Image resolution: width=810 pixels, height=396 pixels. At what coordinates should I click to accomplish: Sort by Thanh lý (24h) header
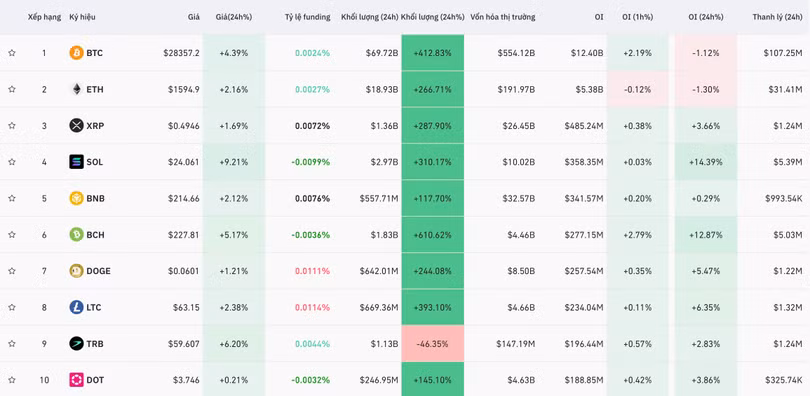click(x=777, y=17)
